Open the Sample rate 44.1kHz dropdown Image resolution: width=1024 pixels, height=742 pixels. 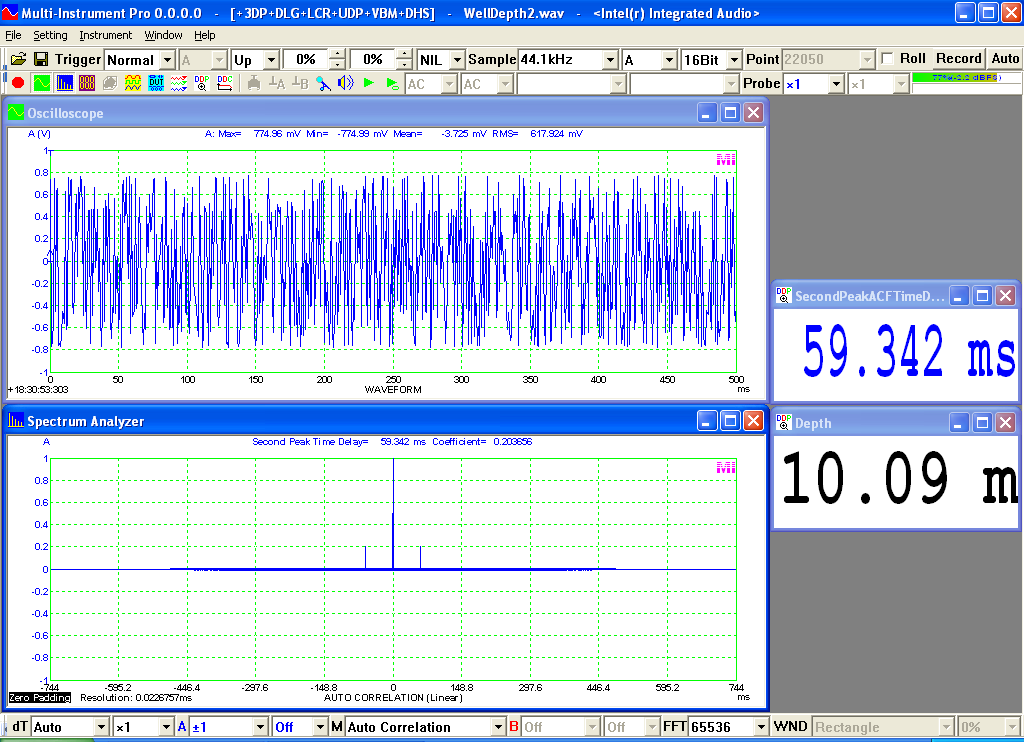point(611,60)
